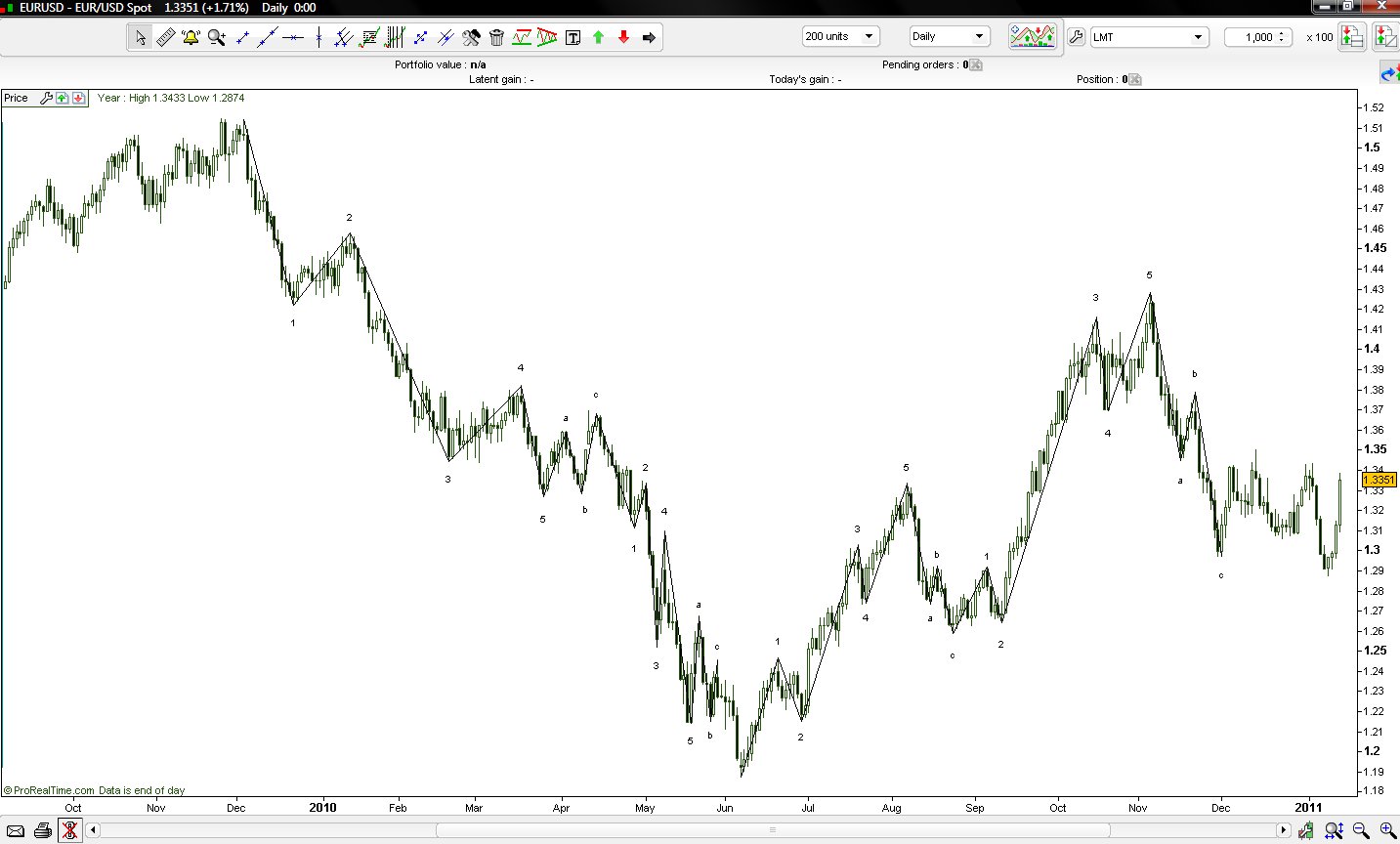Click the horizontal scrollbar thumb
This screenshot has height=844, width=1400.
click(x=772, y=830)
